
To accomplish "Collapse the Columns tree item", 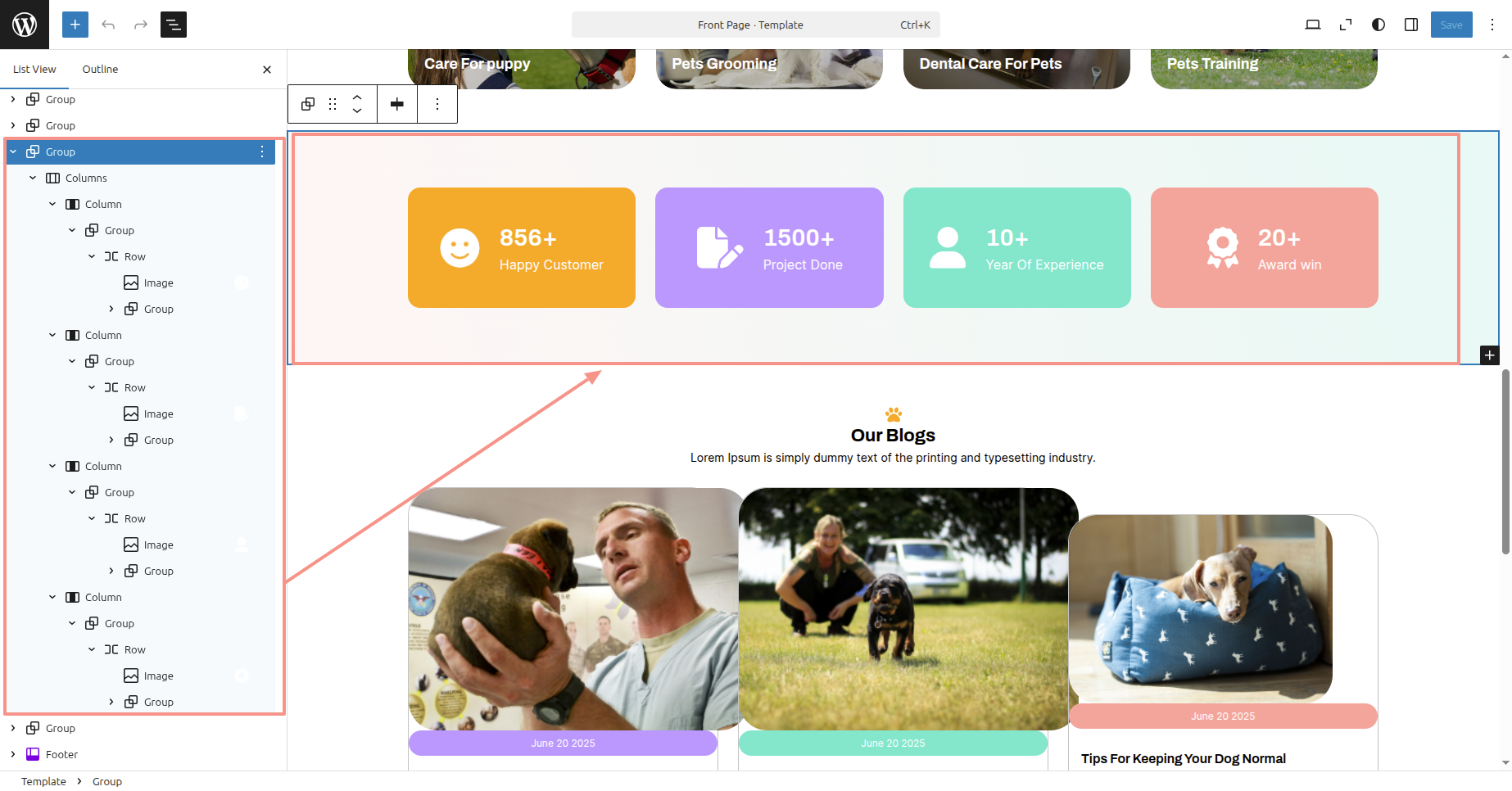I will [33, 178].
